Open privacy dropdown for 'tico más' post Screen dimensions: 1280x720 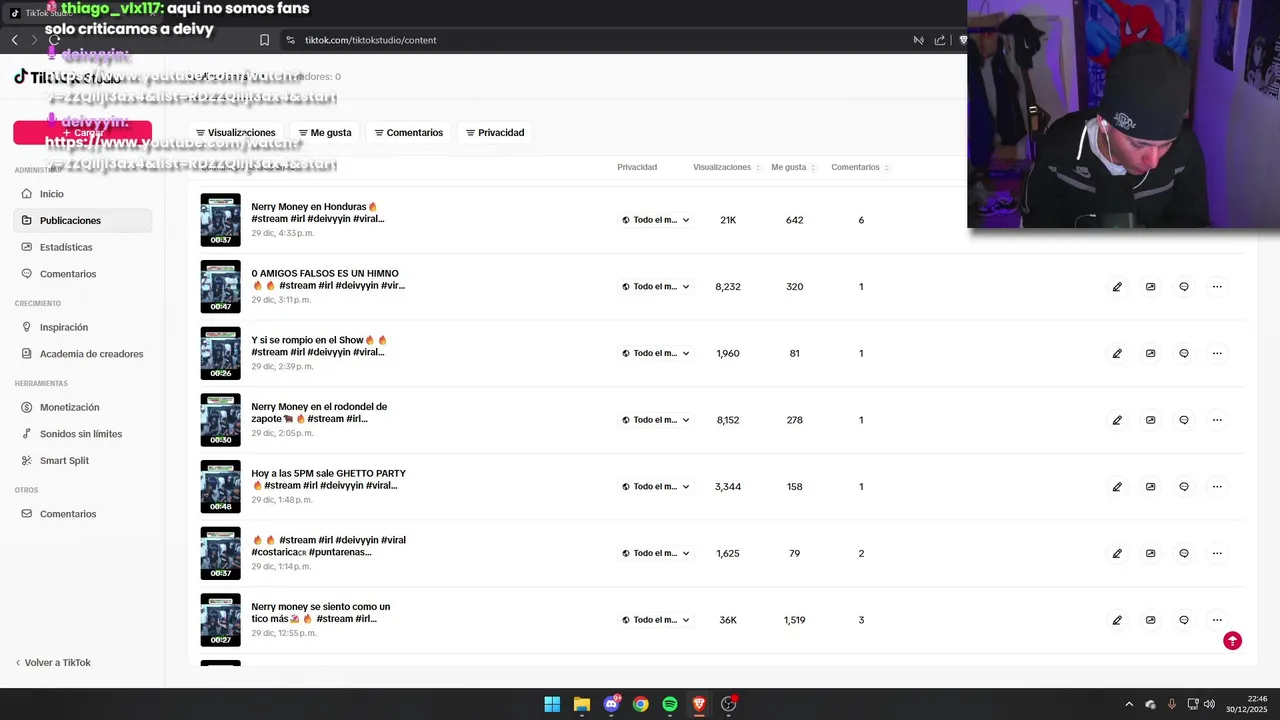coord(656,620)
